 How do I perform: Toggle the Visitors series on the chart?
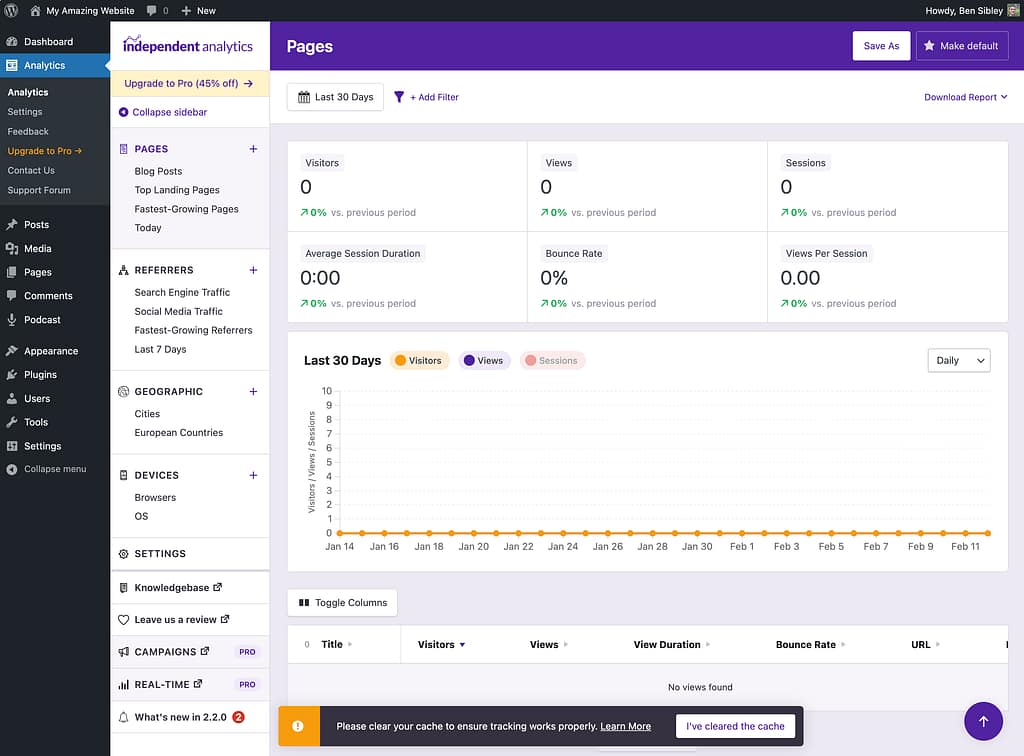(x=418, y=361)
